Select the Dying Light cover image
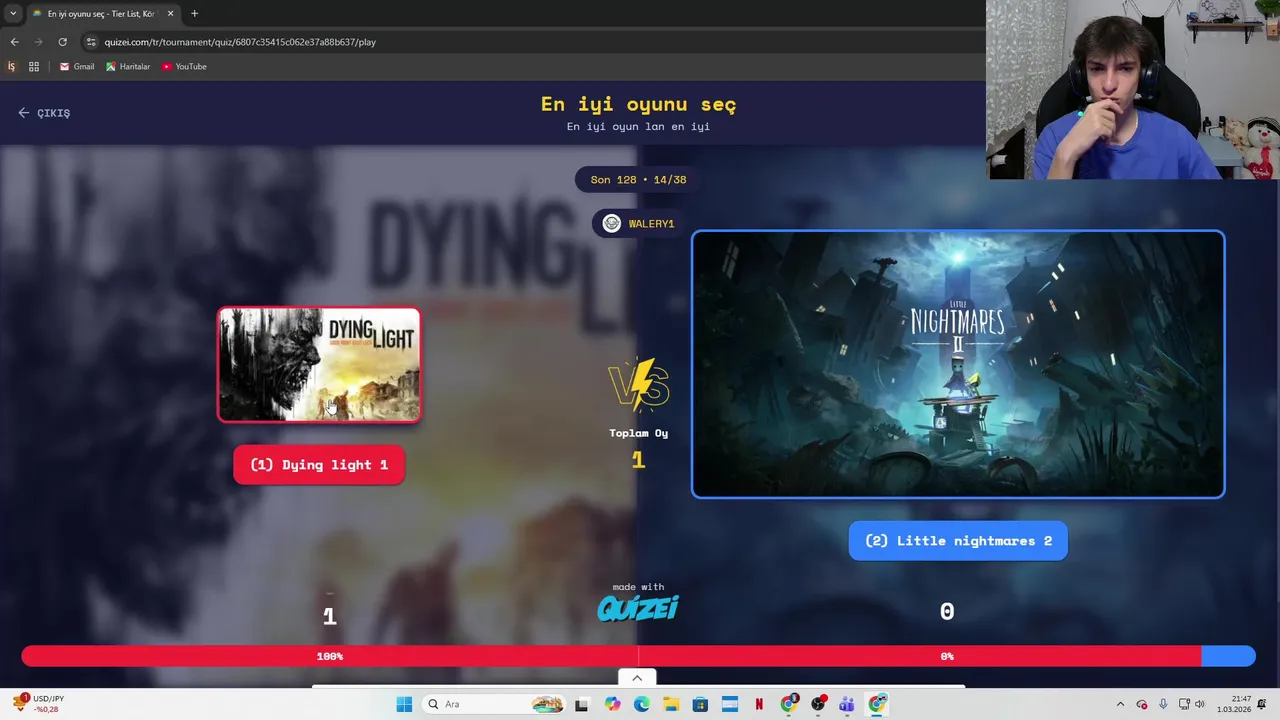The image size is (1280, 720). [x=319, y=365]
